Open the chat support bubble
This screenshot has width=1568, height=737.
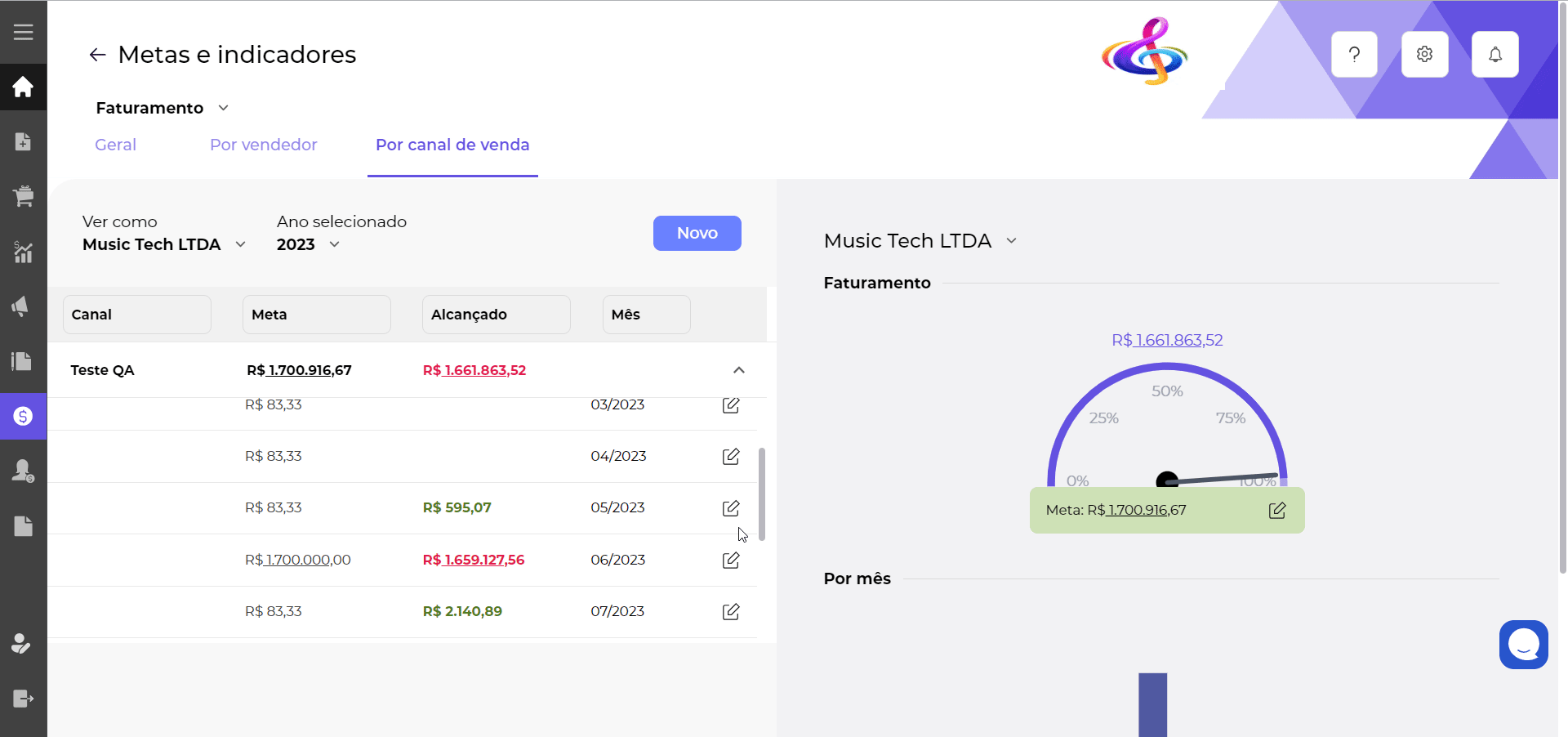[x=1523, y=645]
